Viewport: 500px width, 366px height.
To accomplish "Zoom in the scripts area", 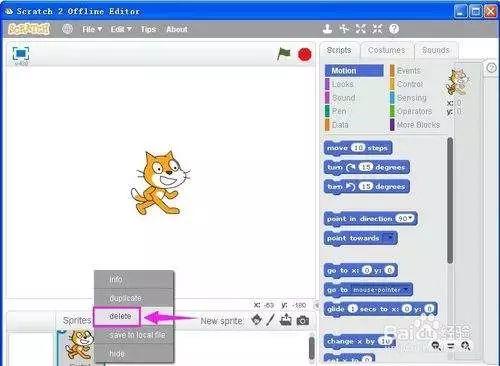I will pos(466,346).
